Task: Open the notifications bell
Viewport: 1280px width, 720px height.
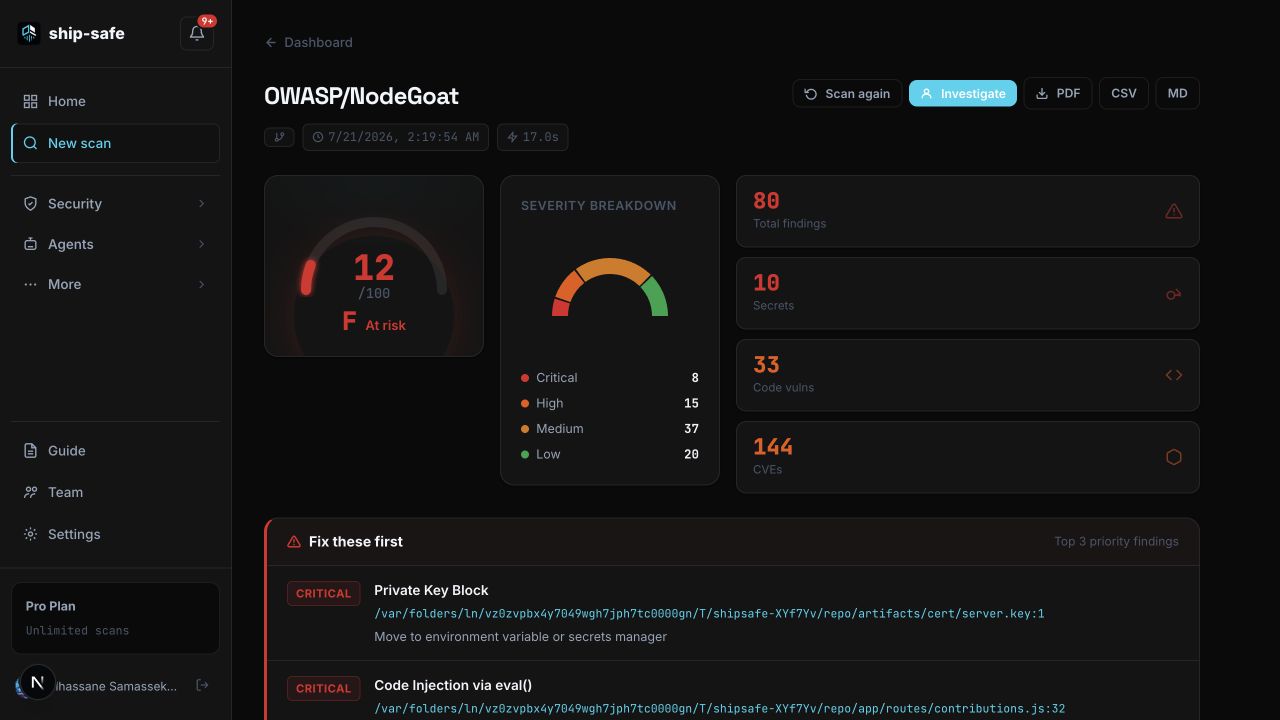Action: [x=197, y=33]
